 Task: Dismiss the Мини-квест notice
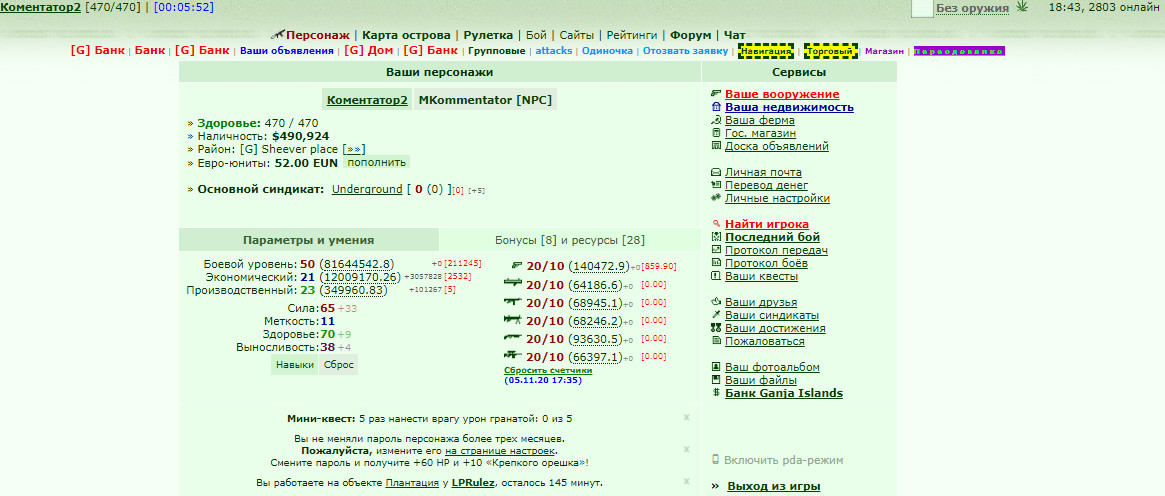click(x=687, y=417)
